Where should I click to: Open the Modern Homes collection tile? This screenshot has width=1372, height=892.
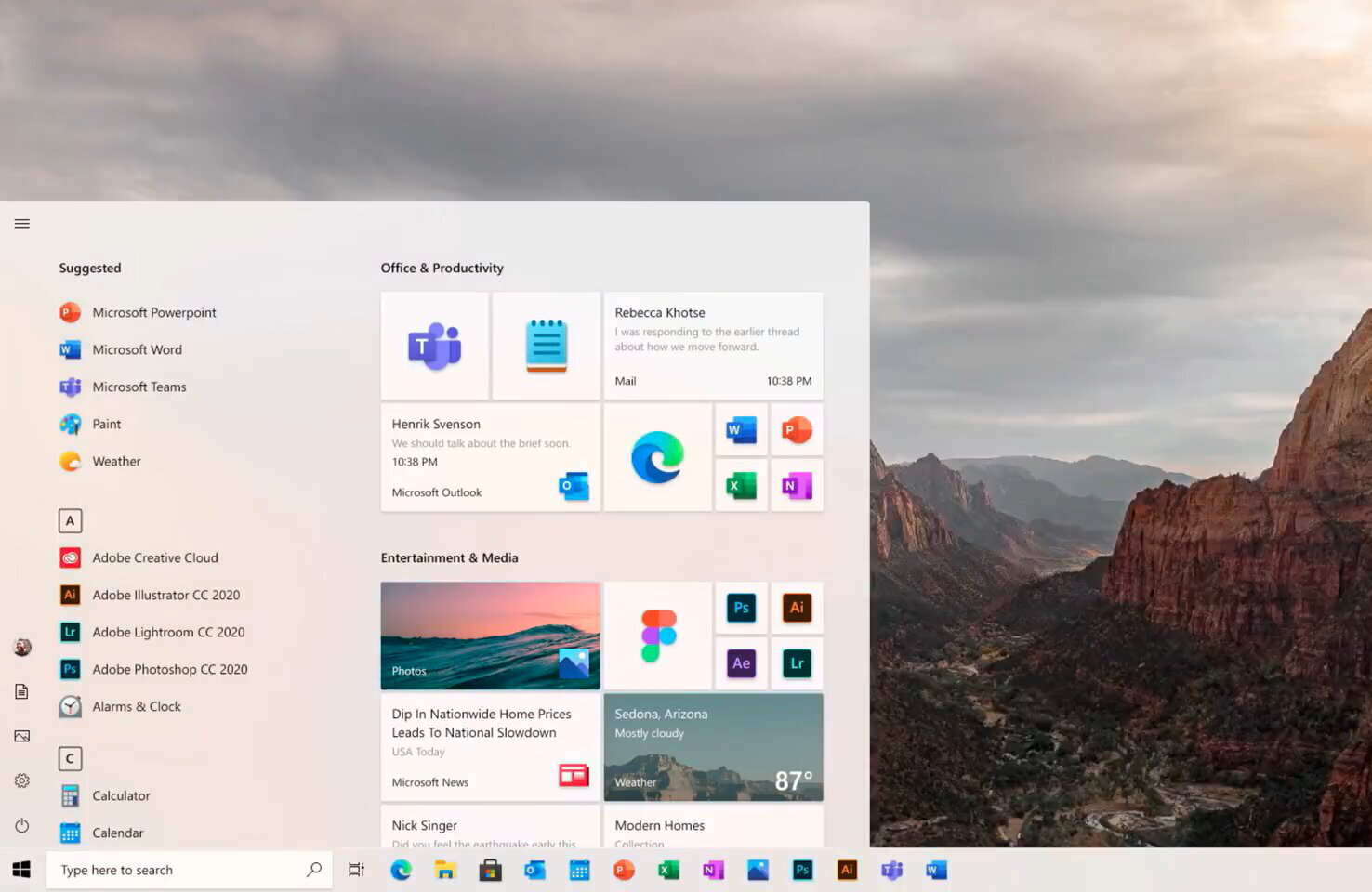coord(714,826)
